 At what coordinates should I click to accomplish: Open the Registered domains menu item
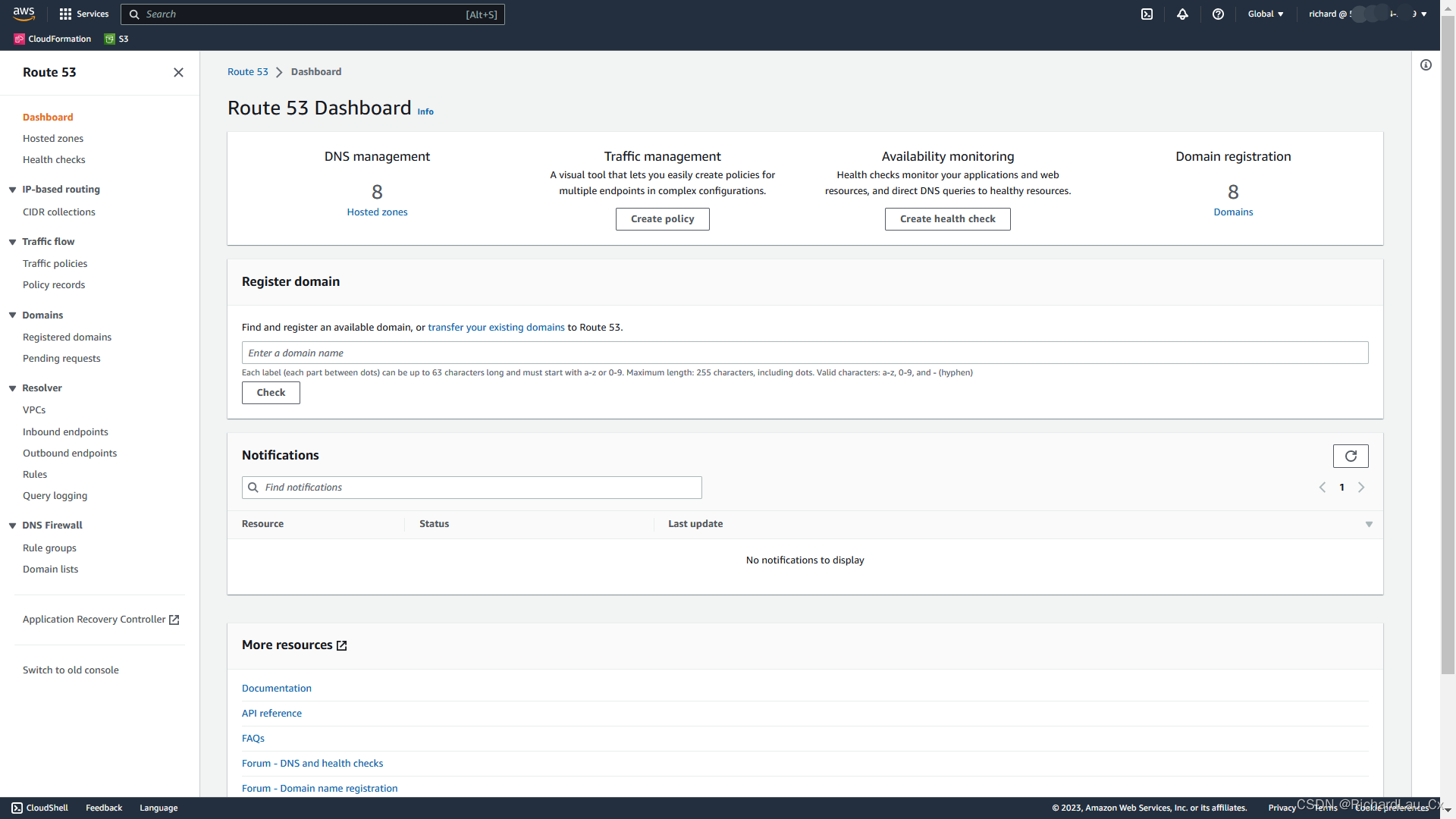67,336
